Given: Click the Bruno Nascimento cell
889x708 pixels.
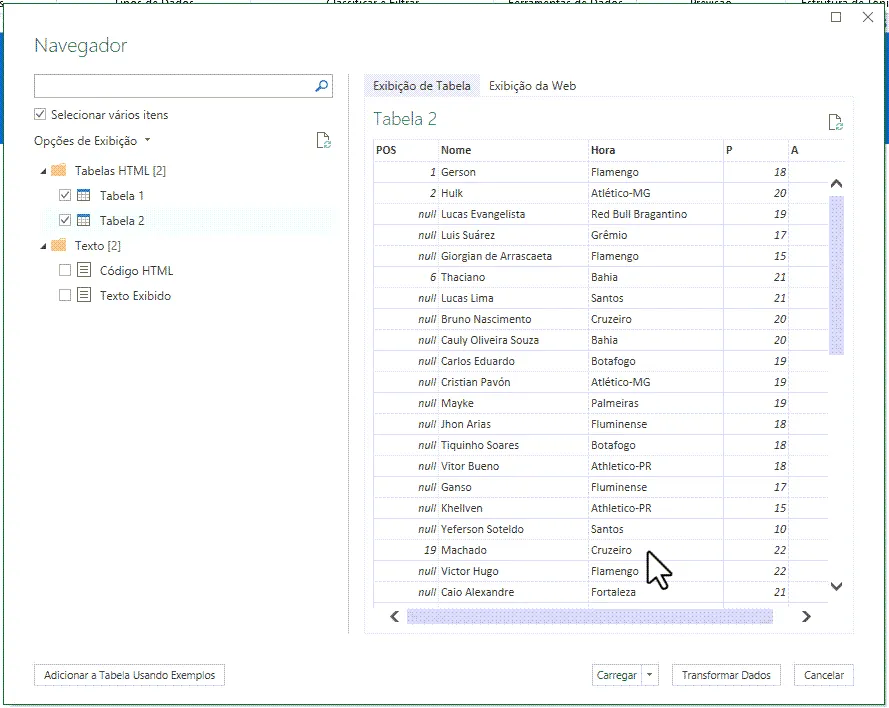Looking at the screenshot, I should (514, 319).
